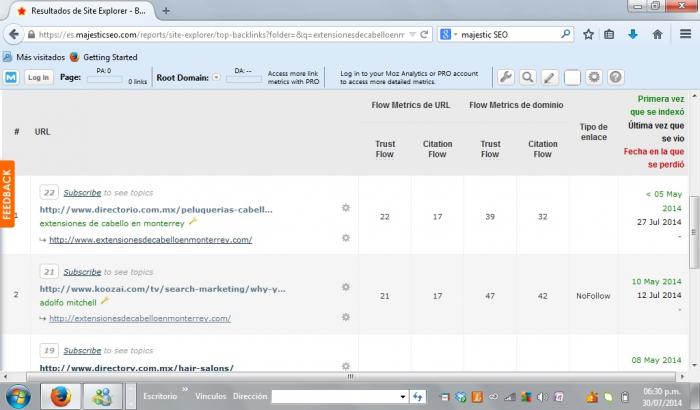
Task: Open the Firefox downloads arrow
Action: coord(633,34)
